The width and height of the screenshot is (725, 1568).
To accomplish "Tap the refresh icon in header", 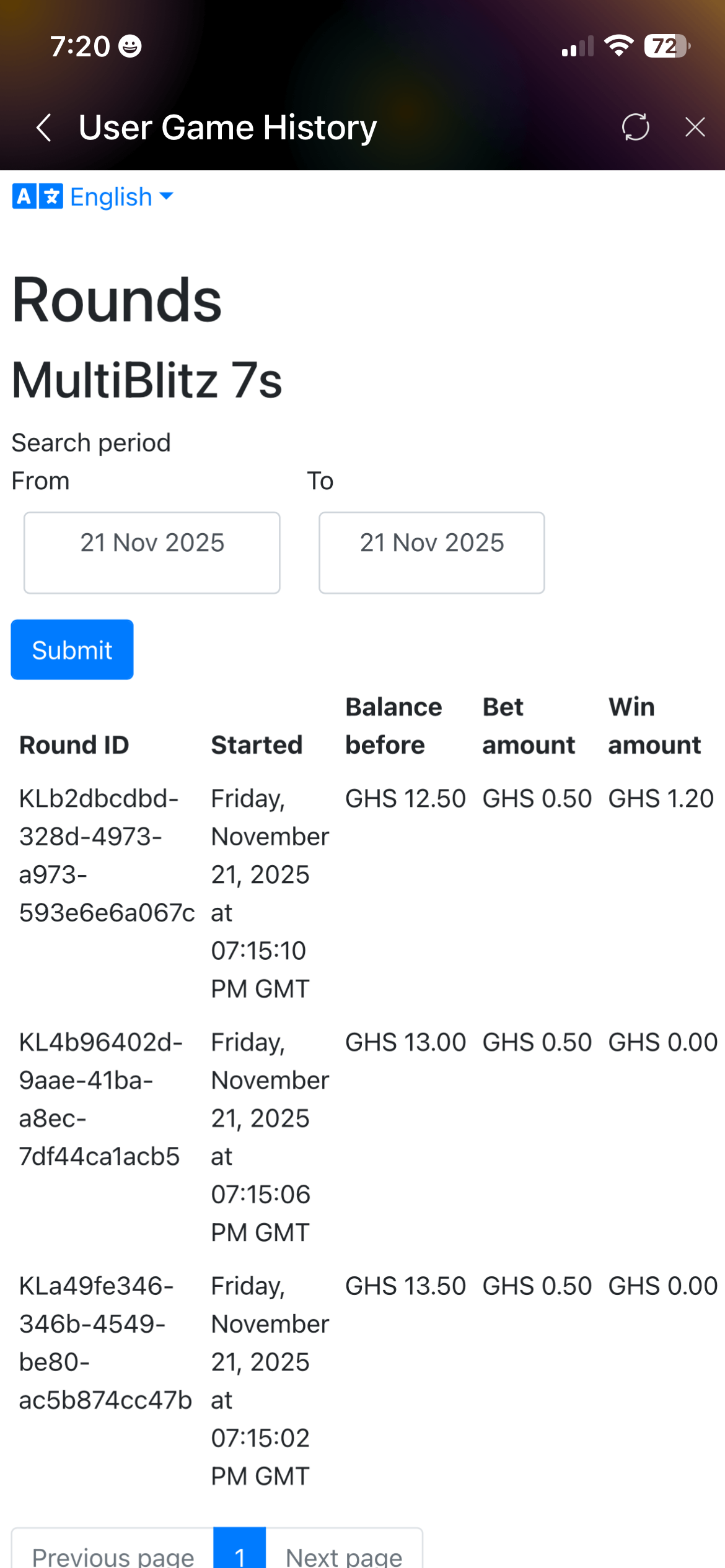I will [635, 127].
